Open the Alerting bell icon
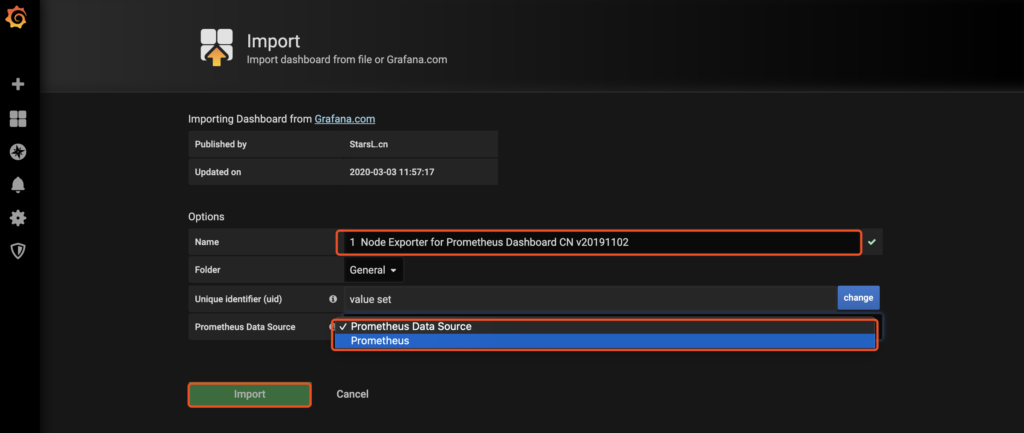 pyautogui.click(x=18, y=185)
